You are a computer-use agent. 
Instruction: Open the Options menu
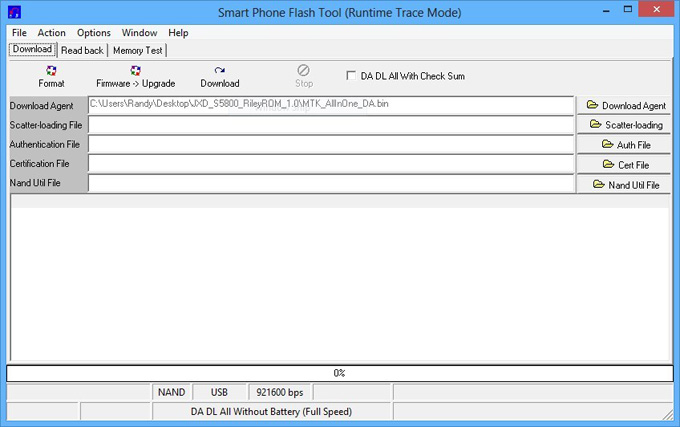[94, 33]
